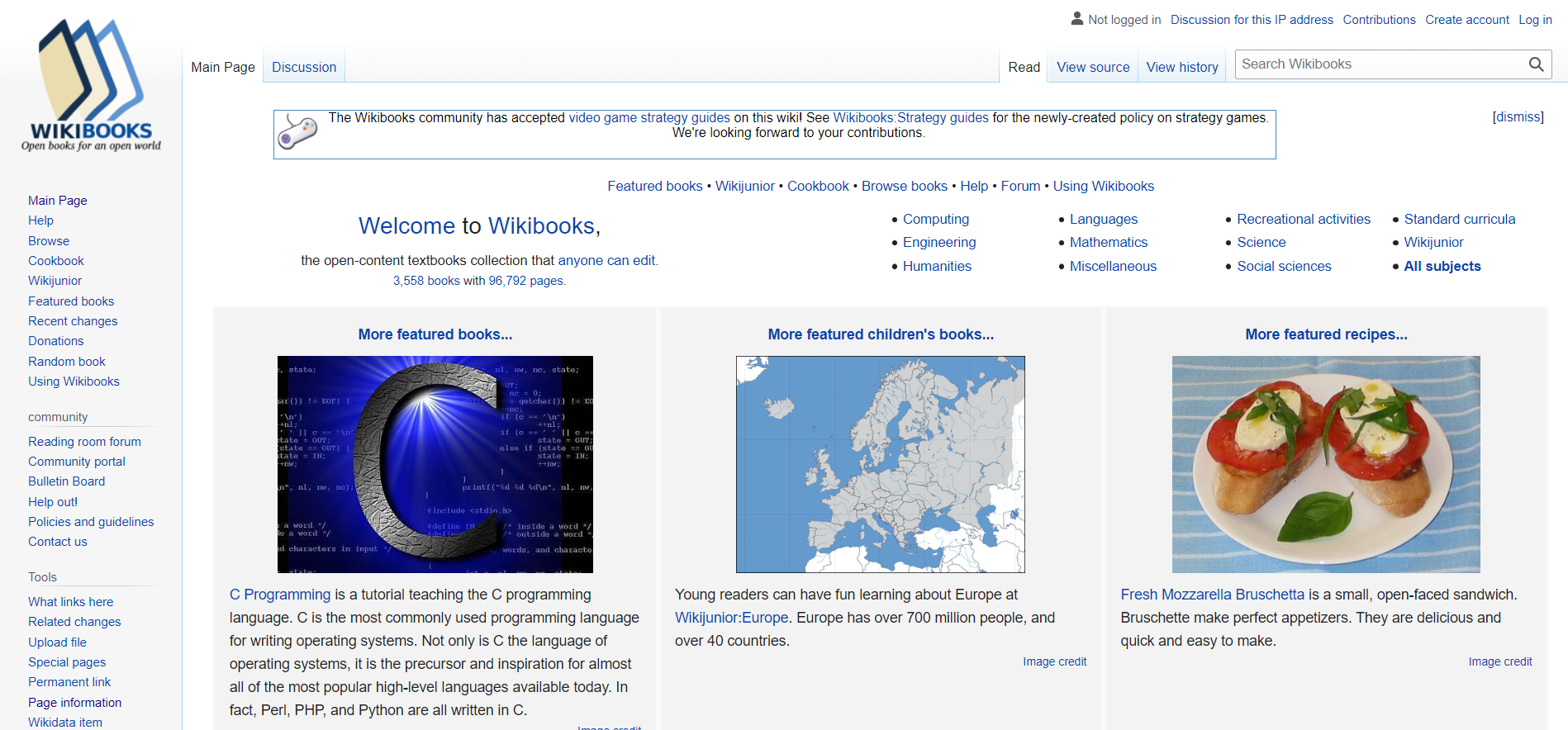Viewport: 1568px width, 730px height.
Task: Click the Wikibooks logo
Action: (x=91, y=85)
